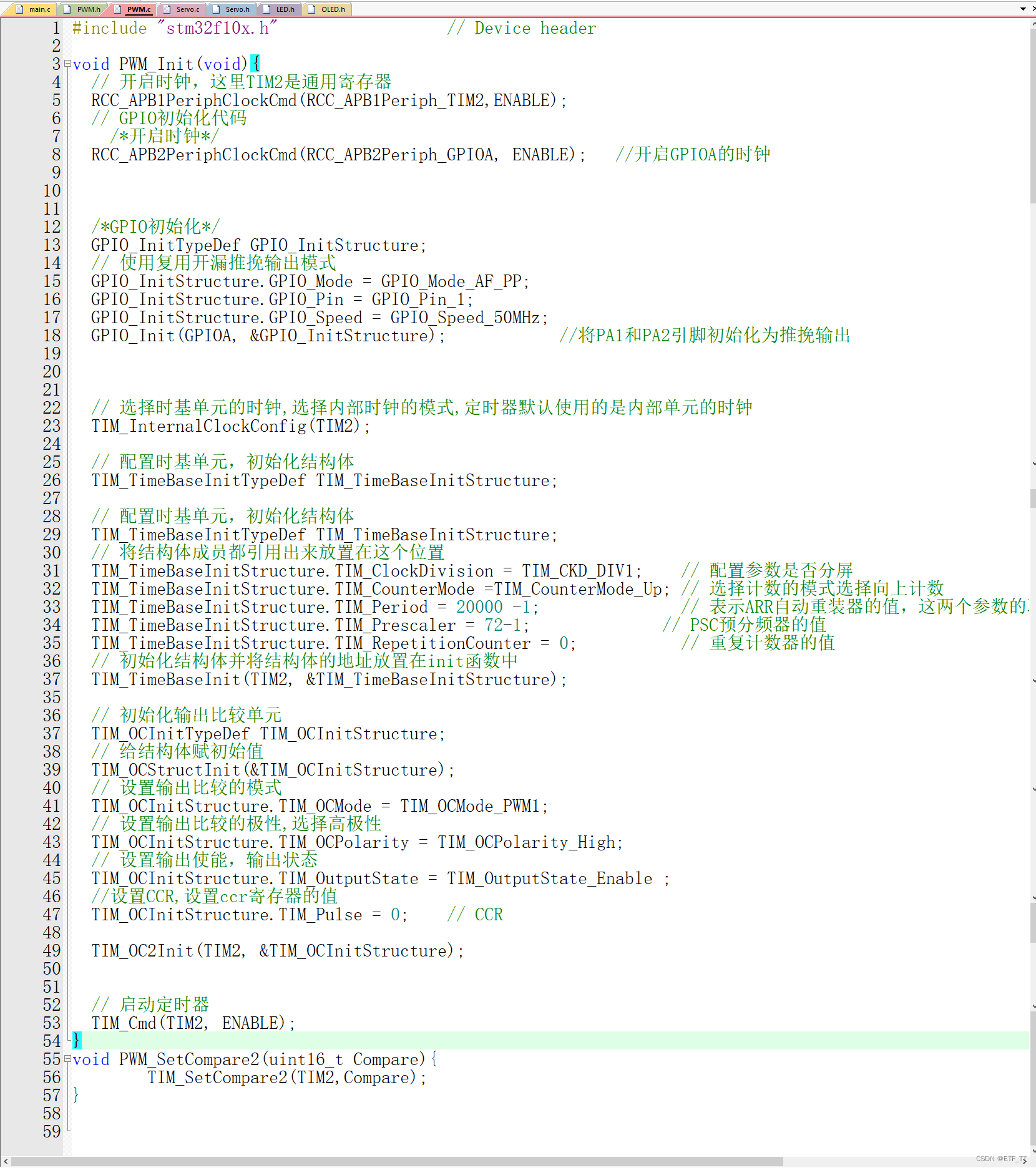Click TIM_OCMode_PWM1 on line 41
The width and height of the screenshot is (1036, 1168).
tap(470, 806)
